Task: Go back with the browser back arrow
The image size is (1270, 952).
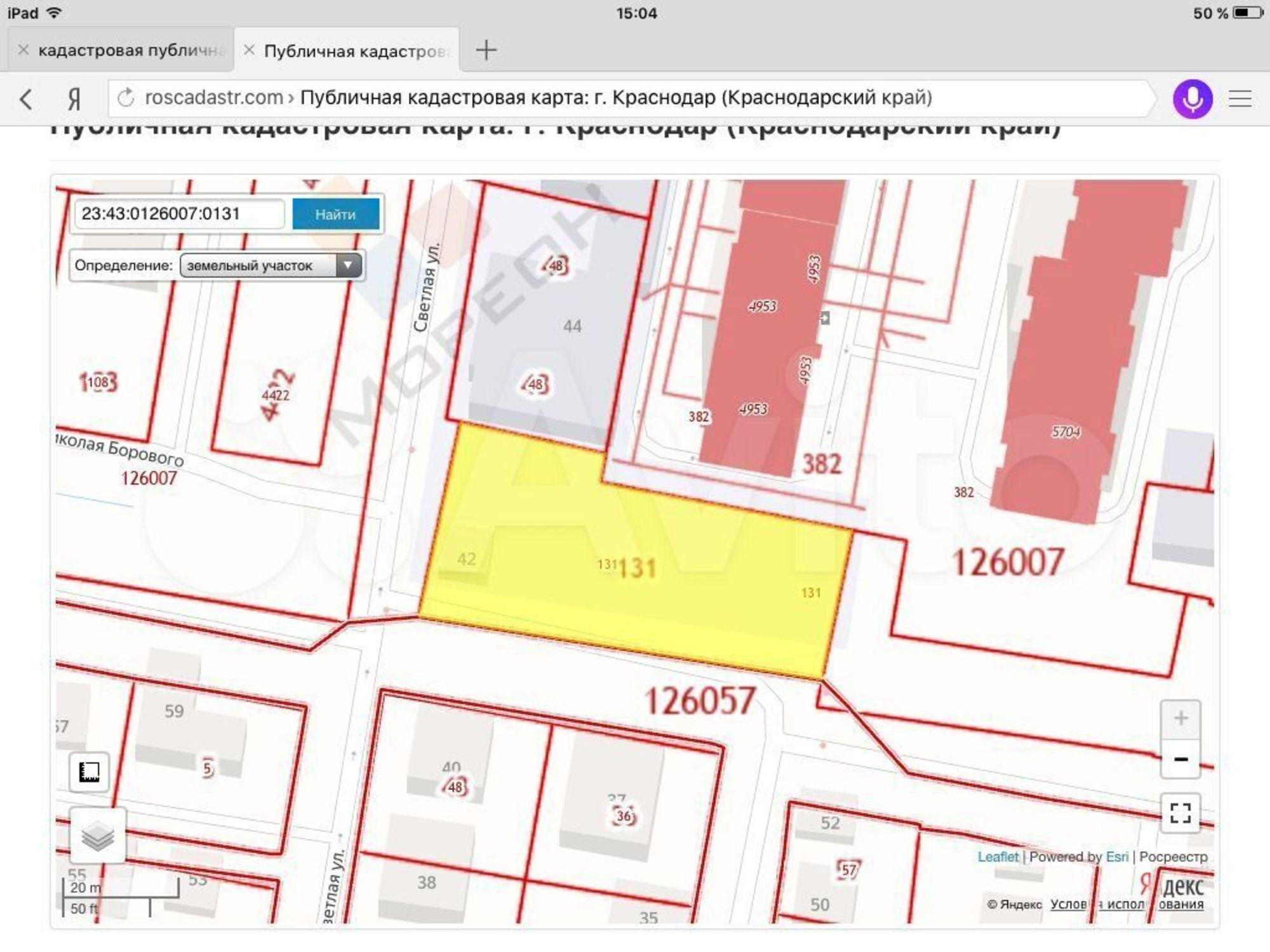Action: [26, 100]
